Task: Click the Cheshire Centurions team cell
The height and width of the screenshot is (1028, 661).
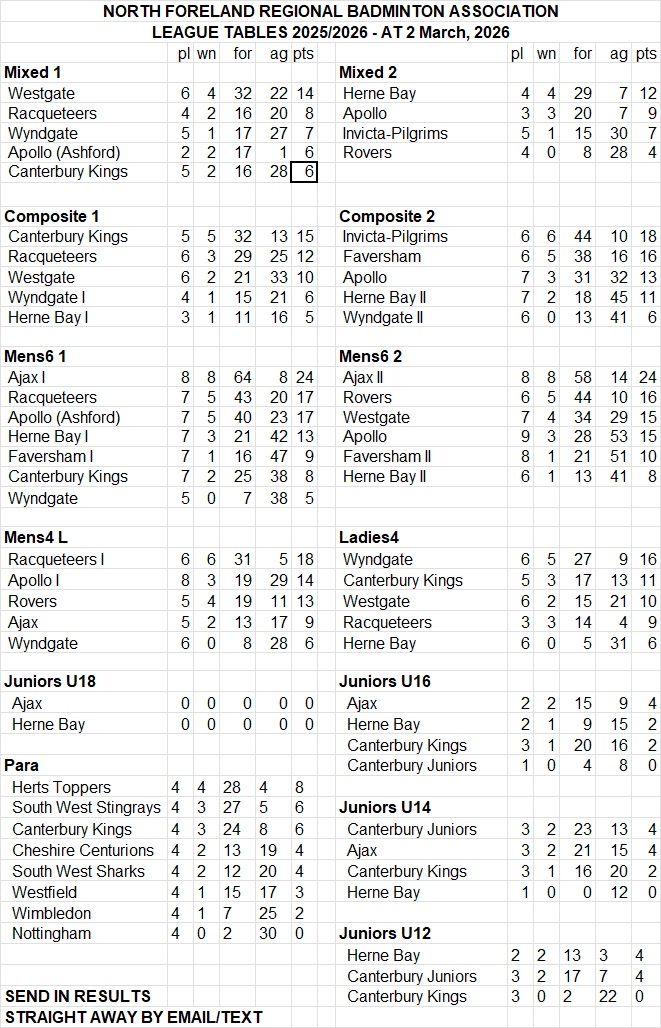Action: (x=83, y=850)
